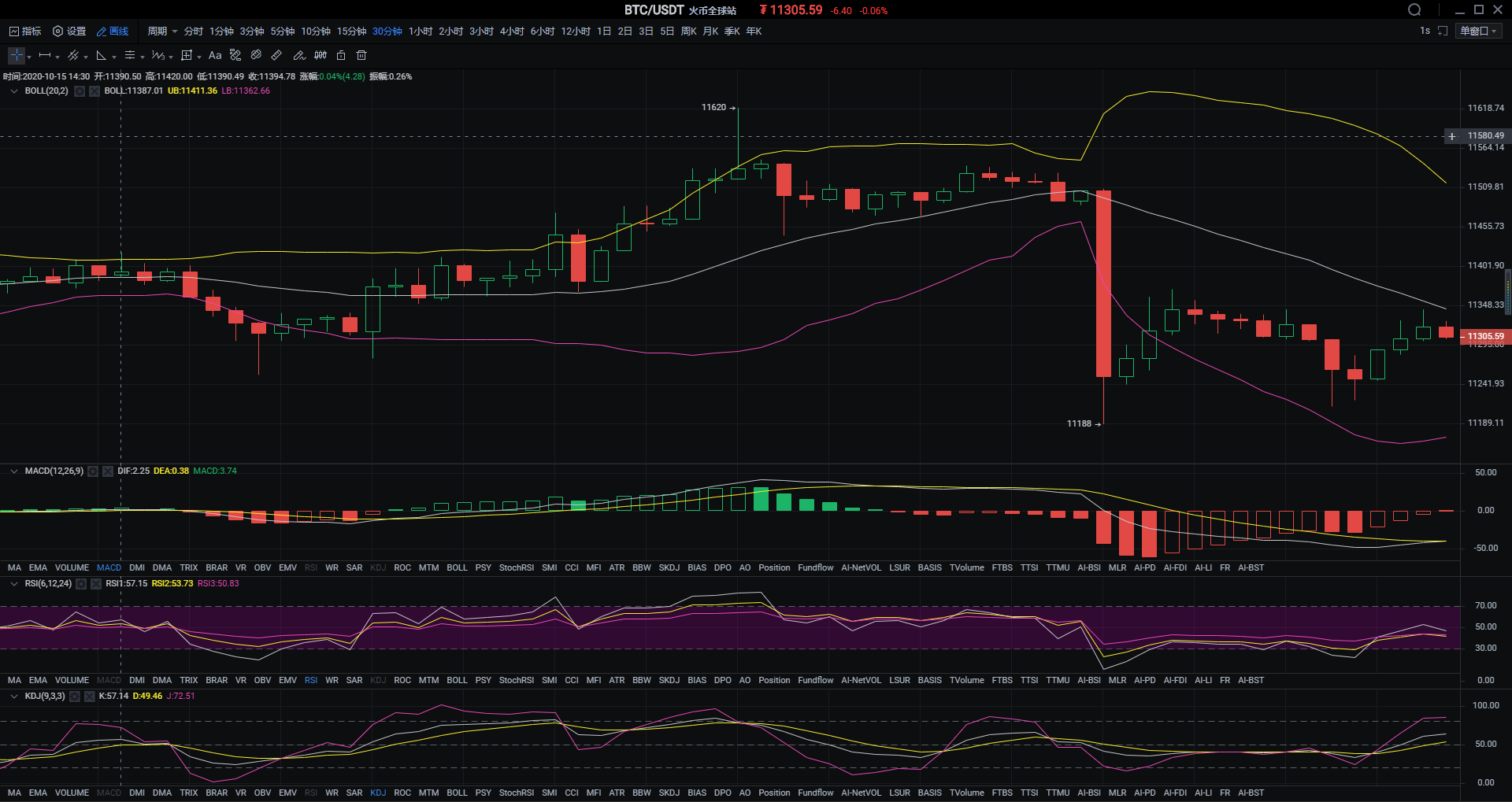Toggle VOLUME in the row below MACD pane
This screenshot has width=1512, height=802.
[72, 567]
